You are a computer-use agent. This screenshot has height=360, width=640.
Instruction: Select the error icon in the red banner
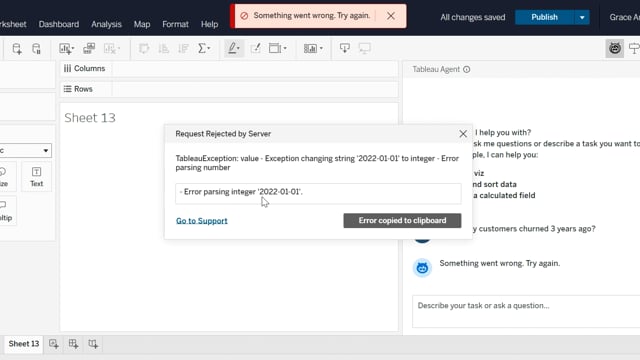(244, 16)
